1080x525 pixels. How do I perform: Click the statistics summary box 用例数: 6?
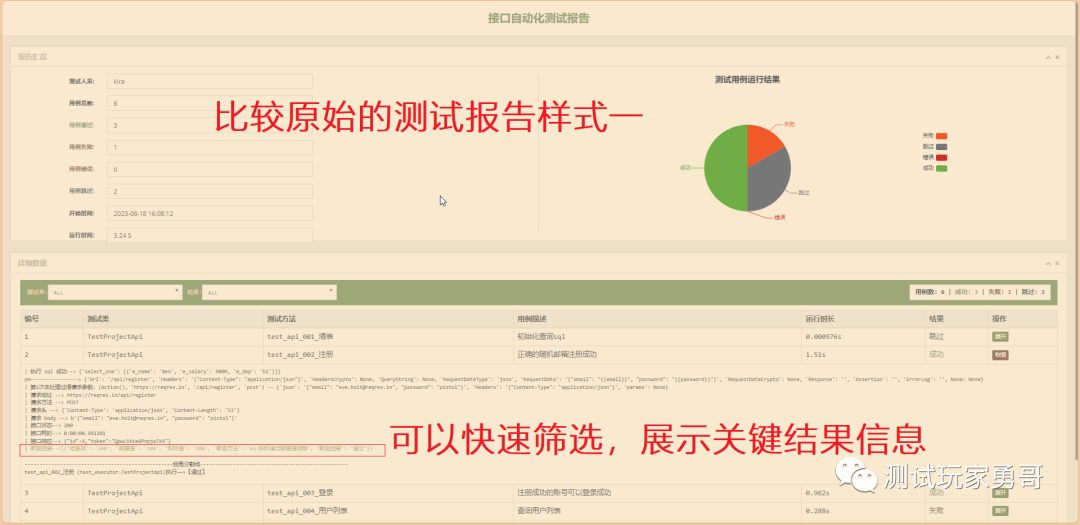click(980, 292)
